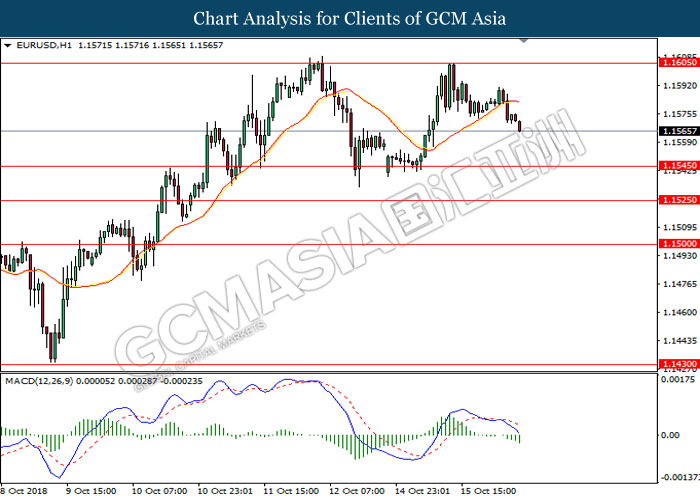Select the 1.15450 price level label
This screenshot has height=500, width=700.
pos(679,166)
